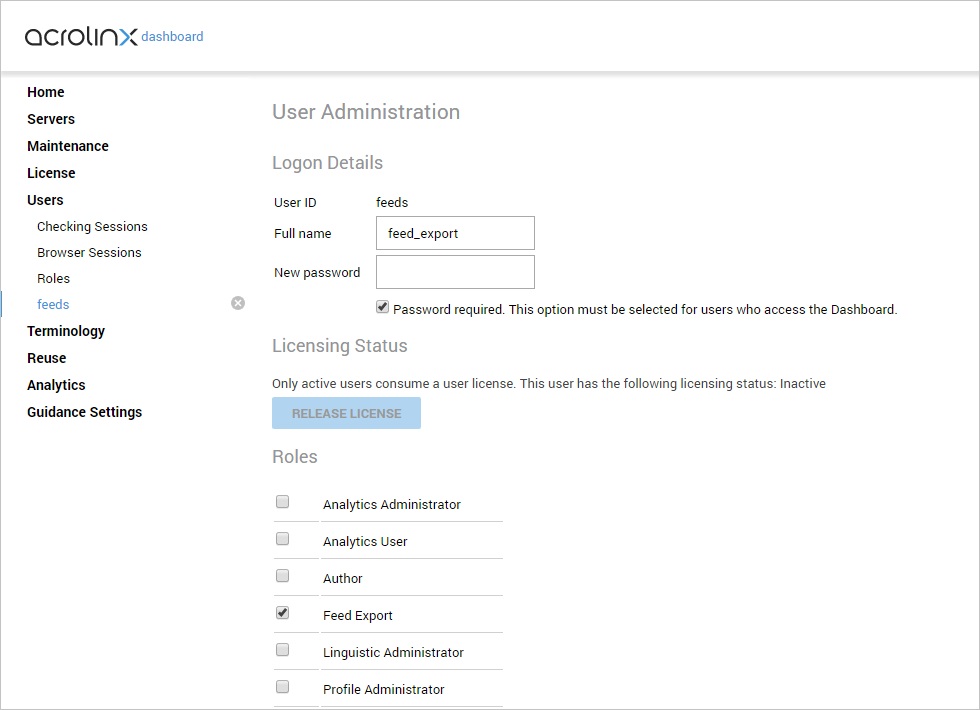Image resolution: width=980 pixels, height=710 pixels.
Task: Click the Logon Details heading
Action: 328,162
